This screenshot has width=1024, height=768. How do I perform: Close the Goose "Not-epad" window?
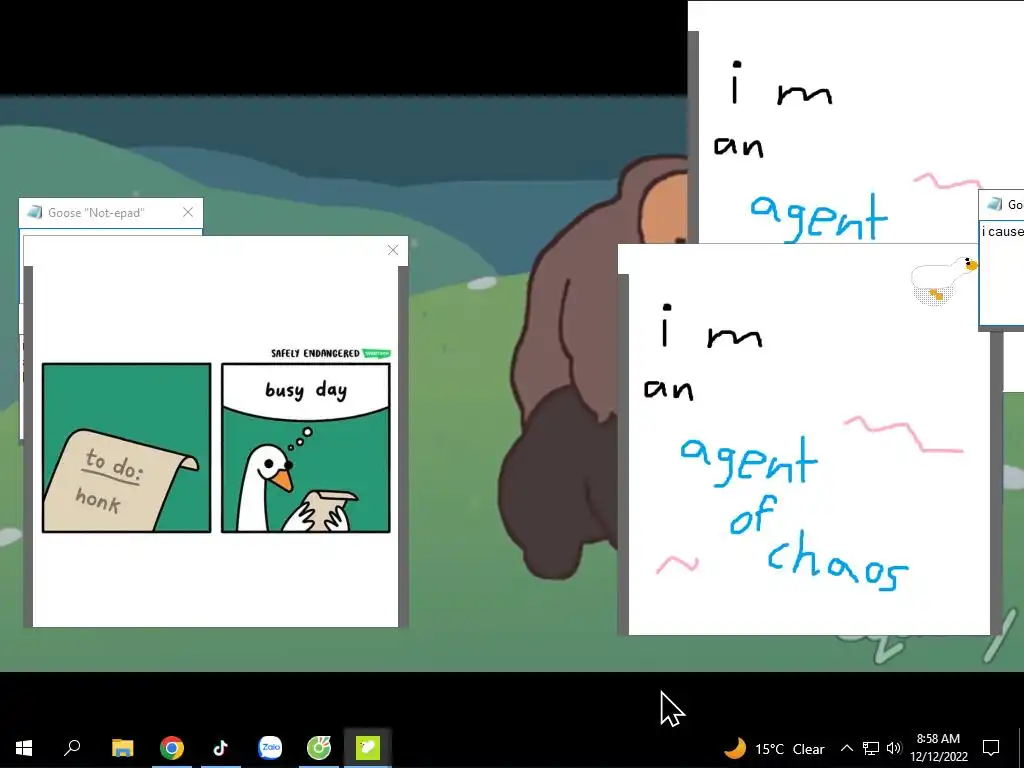(x=188, y=212)
